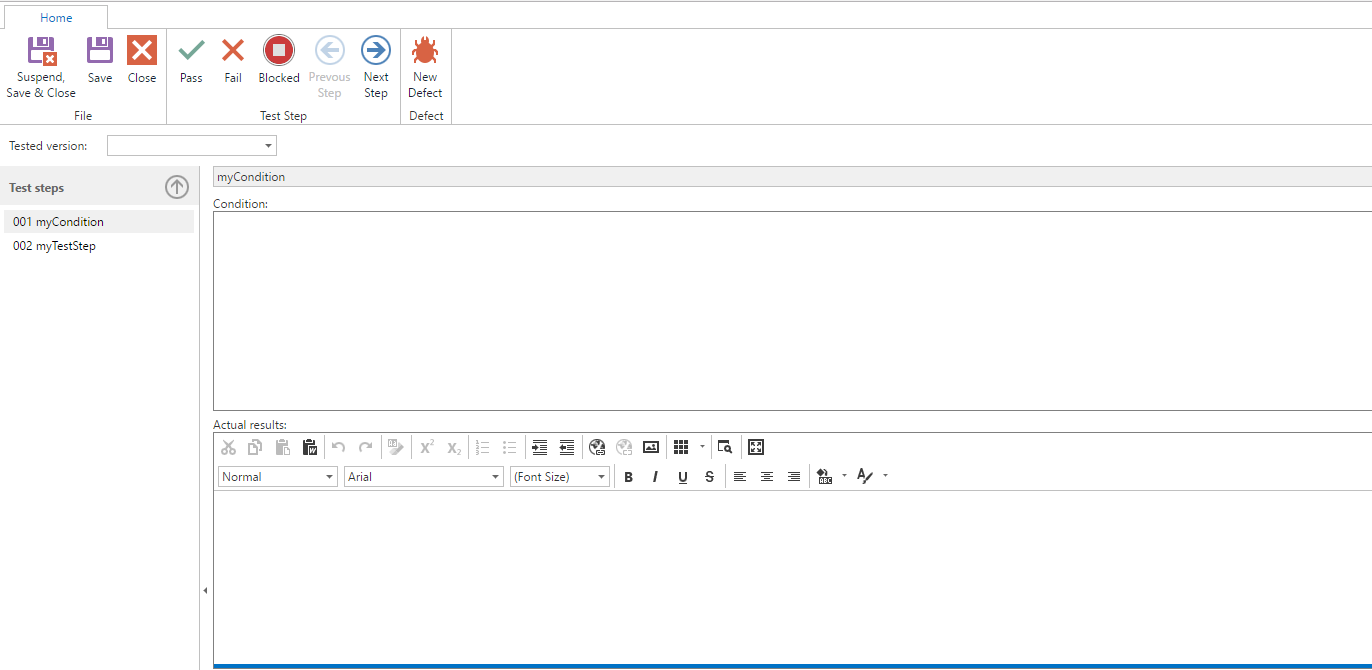Insert an image in Actual results
The image size is (1372, 670).
pyautogui.click(x=651, y=447)
